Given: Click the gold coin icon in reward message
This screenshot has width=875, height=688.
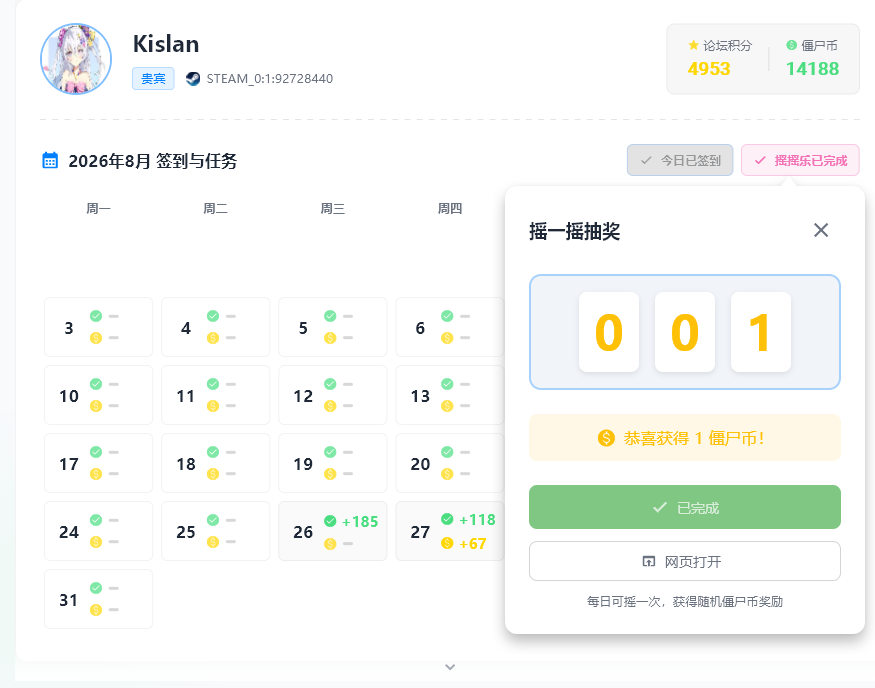Looking at the screenshot, I should (x=606, y=438).
